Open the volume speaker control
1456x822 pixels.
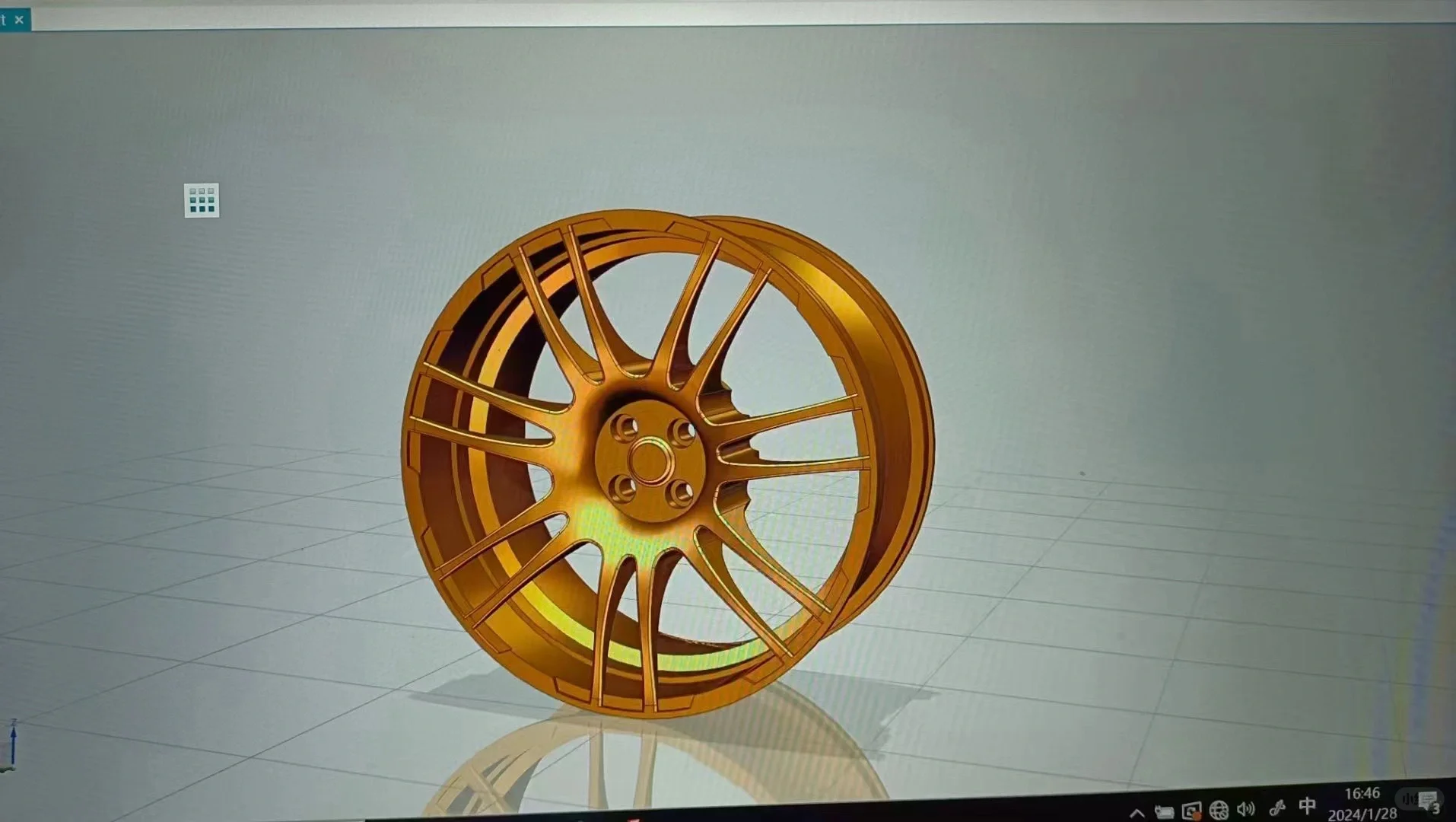tap(1246, 809)
